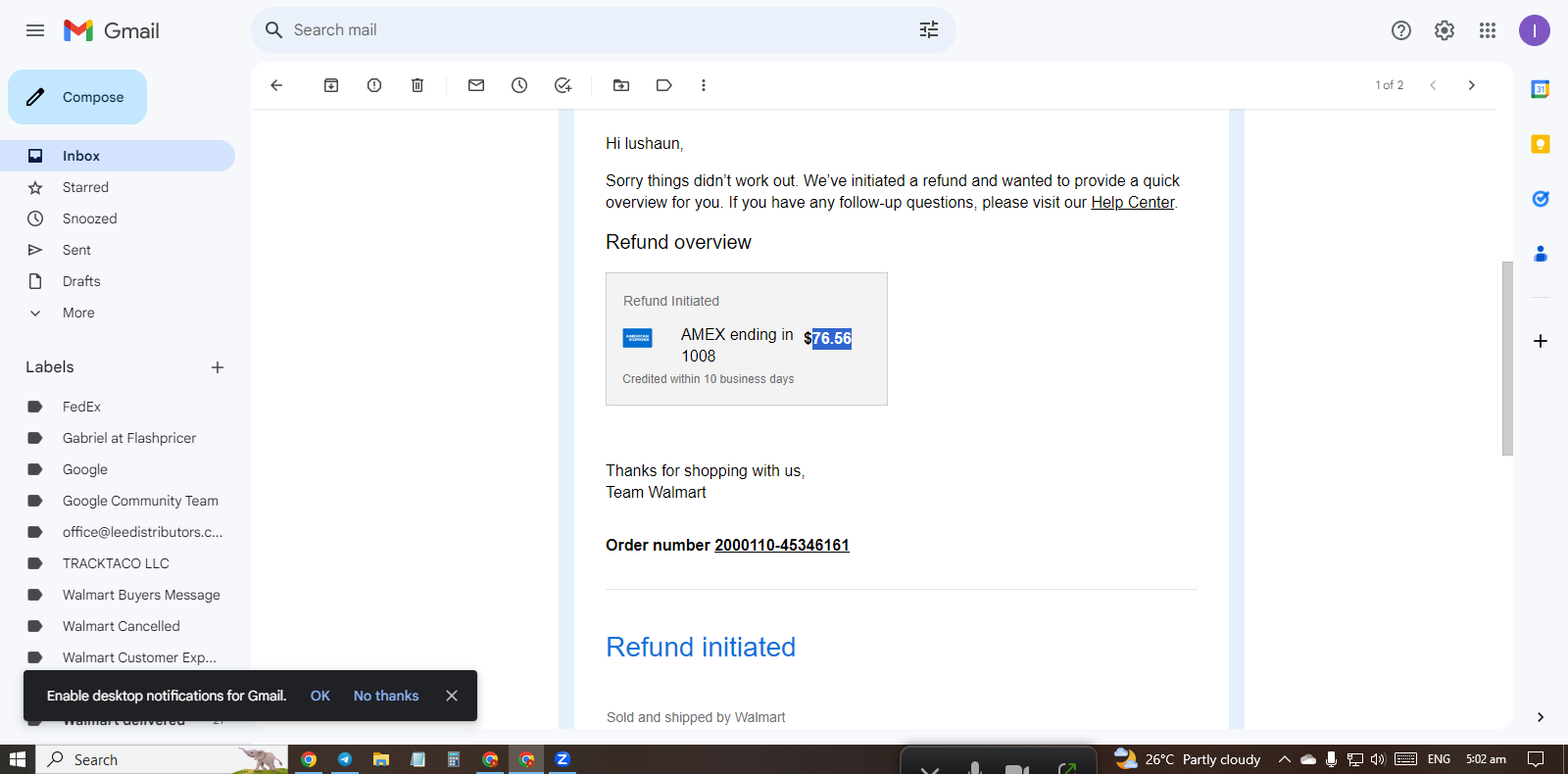Open the Google account avatar menu

[1535, 30]
